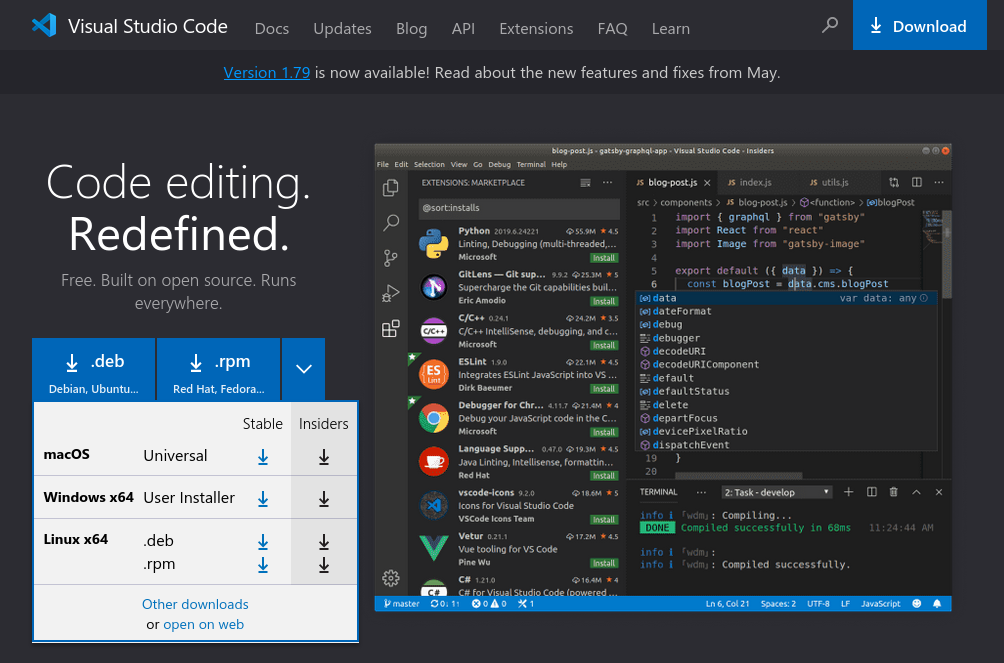The width and height of the screenshot is (1004, 663).
Task: Open the Selection menu in VS Code window
Action: [429, 165]
